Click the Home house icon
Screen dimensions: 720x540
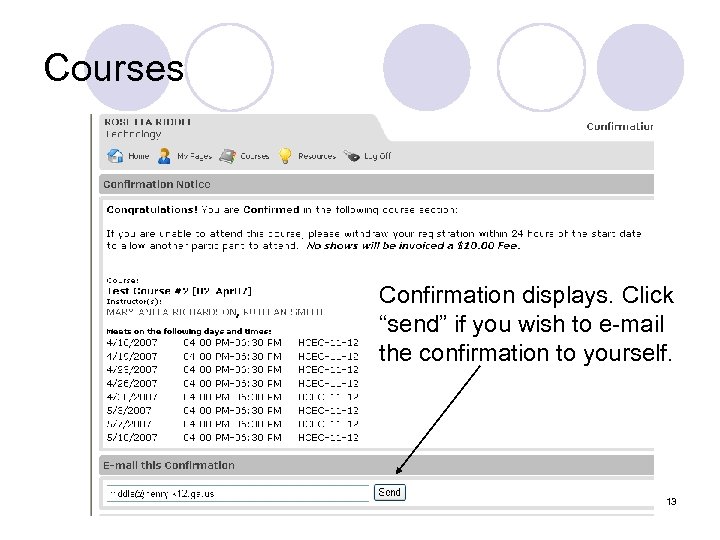click(115, 156)
